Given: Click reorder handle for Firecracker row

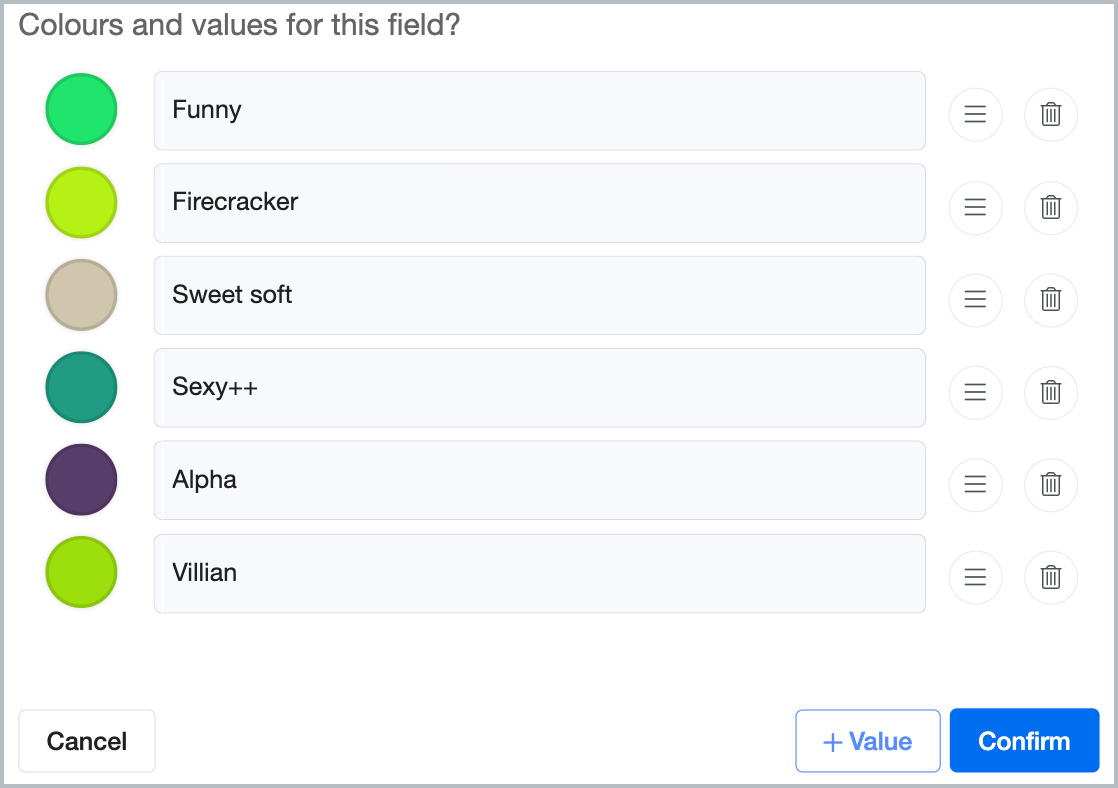Looking at the screenshot, I should [975, 208].
